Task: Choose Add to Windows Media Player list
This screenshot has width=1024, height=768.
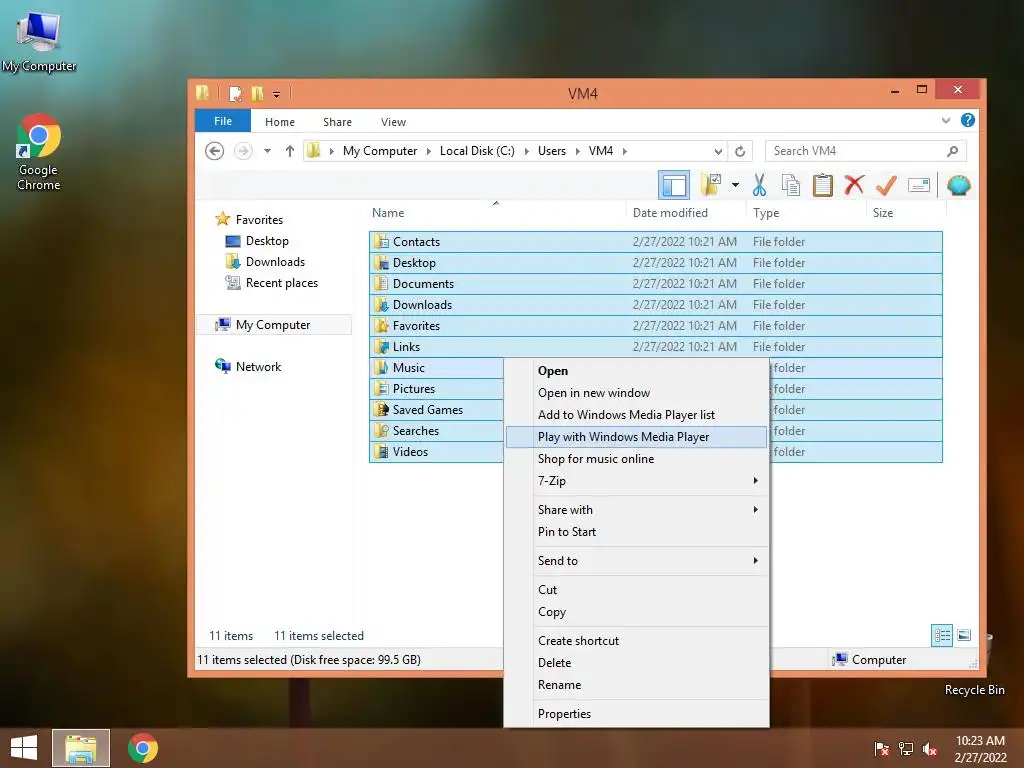Action: tap(636, 415)
